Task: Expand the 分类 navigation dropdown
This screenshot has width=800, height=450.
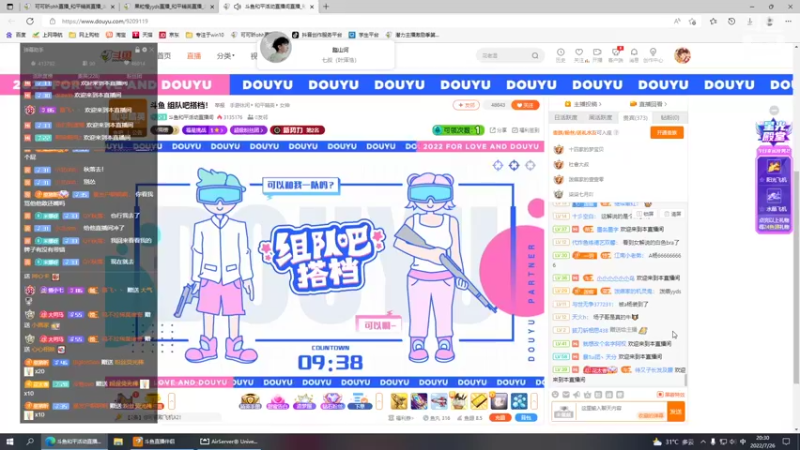Action: coord(225,56)
